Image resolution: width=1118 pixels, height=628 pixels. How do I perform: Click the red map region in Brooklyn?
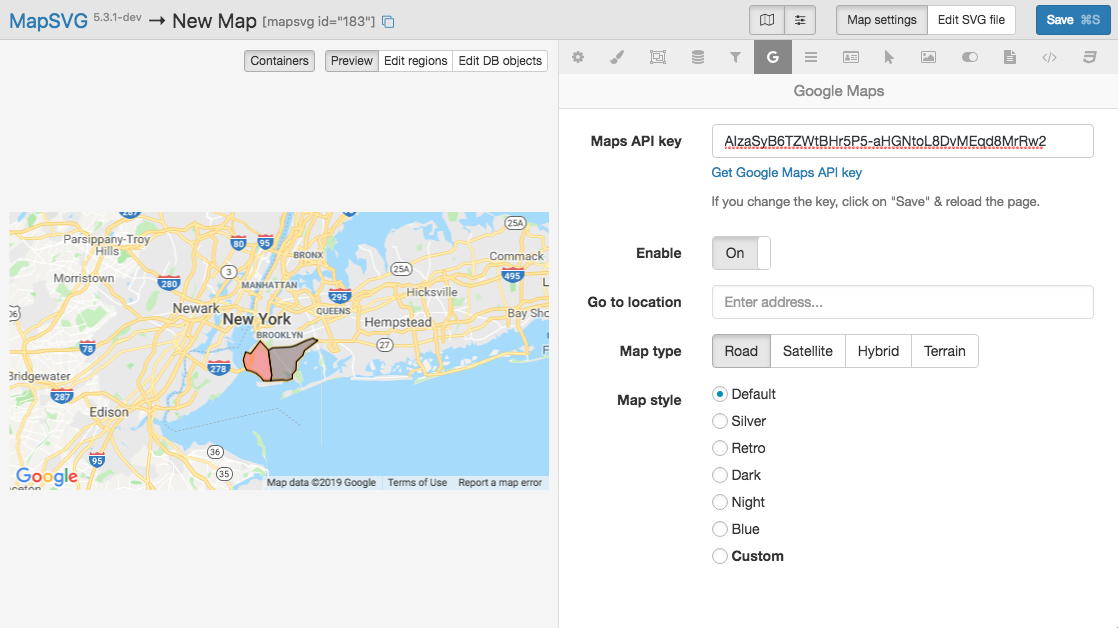258,362
